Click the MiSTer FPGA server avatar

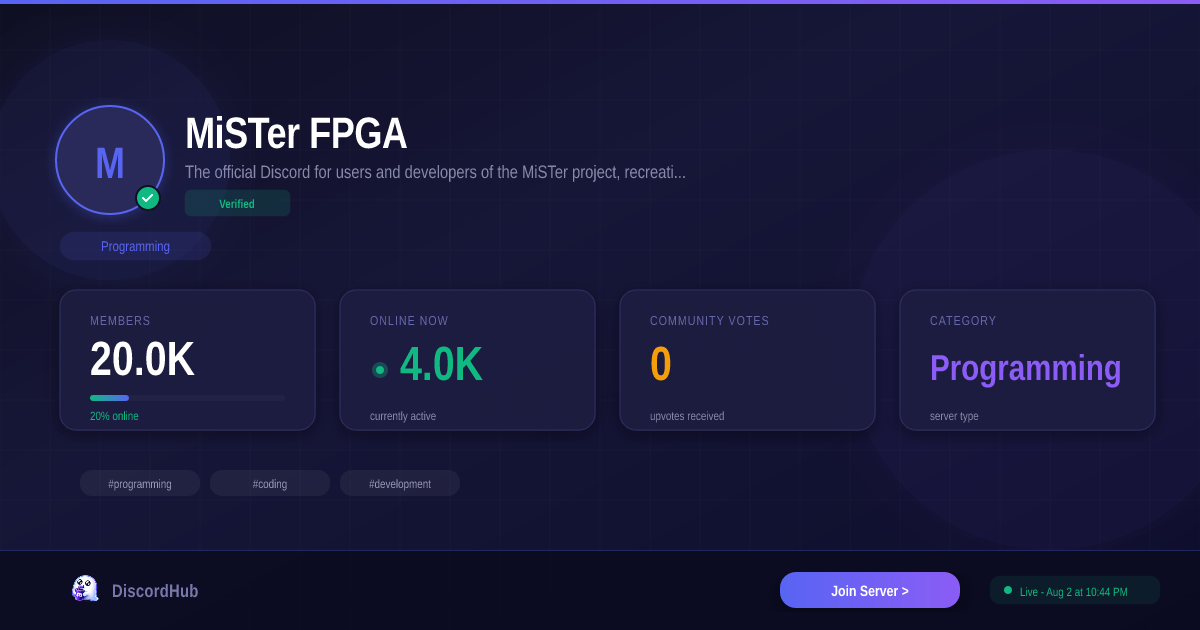point(110,160)
